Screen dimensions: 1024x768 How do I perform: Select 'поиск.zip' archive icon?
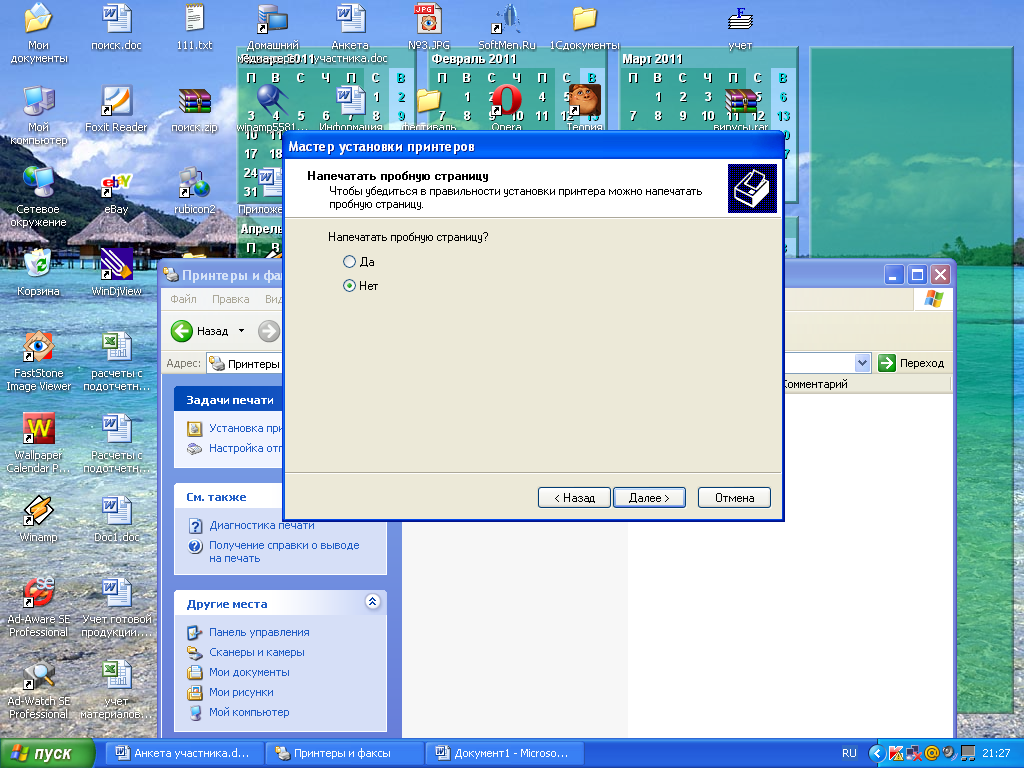[x=194, y=110]
